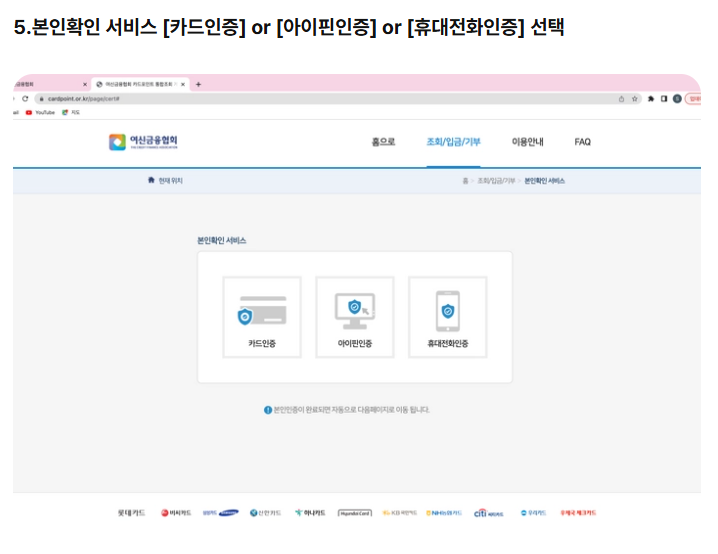Click 홈 in the breadcrumb trail
Viewport: 718px width, 554px height.
(x=465, y=181)
